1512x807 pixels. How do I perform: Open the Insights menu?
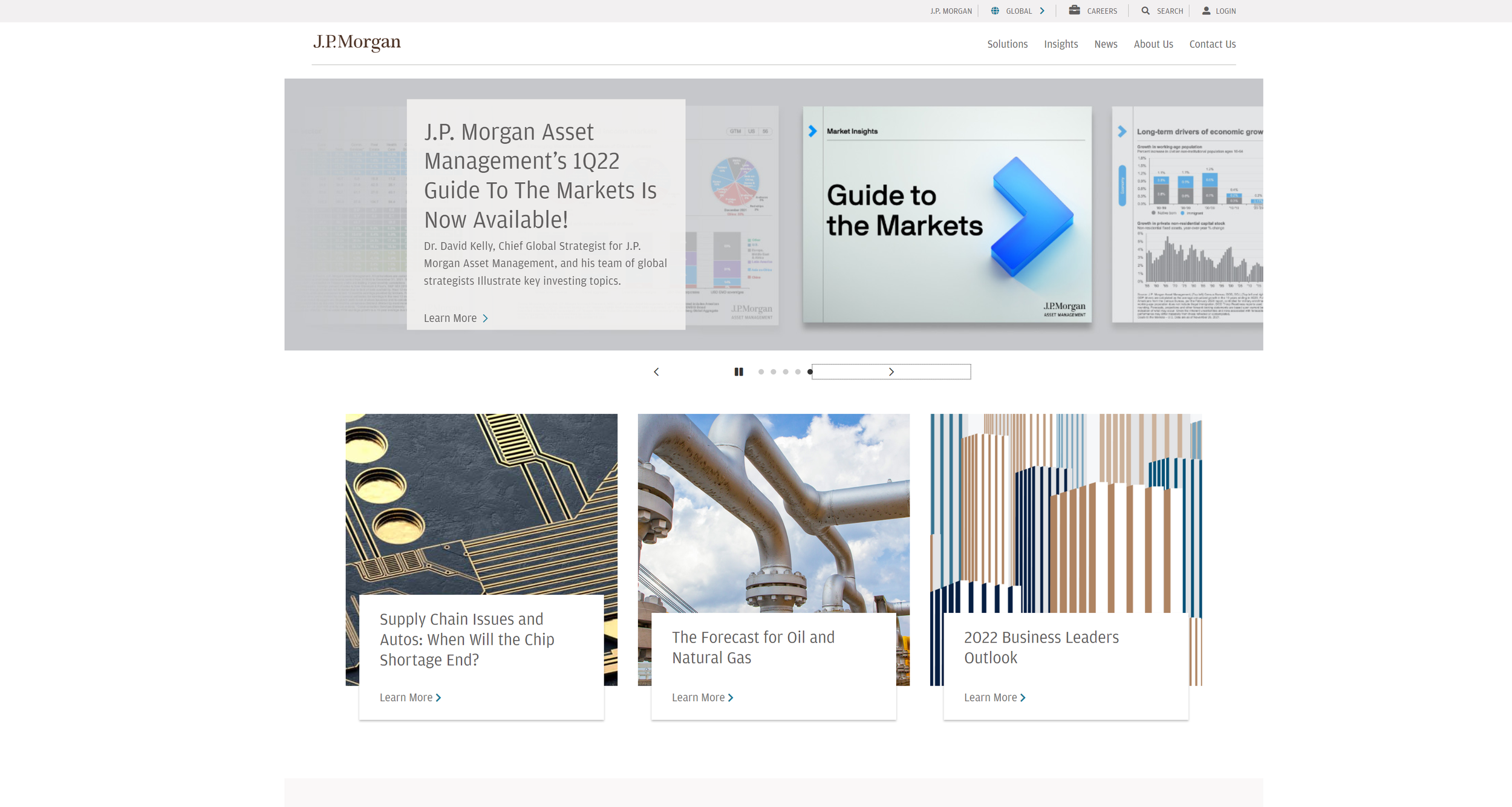1061,44
